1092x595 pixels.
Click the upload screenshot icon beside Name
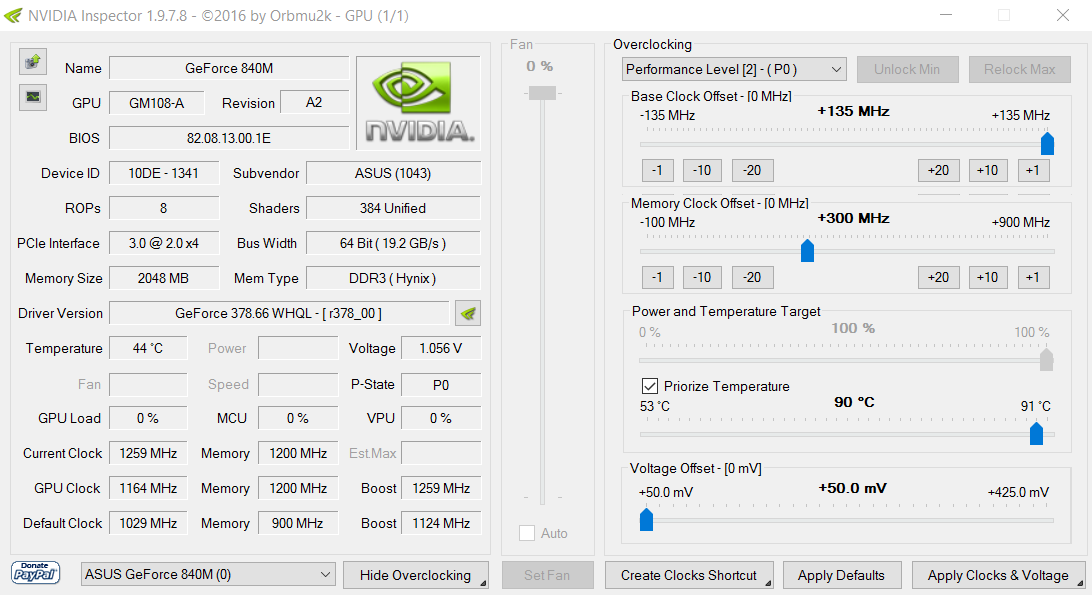(x=33, y=62)
